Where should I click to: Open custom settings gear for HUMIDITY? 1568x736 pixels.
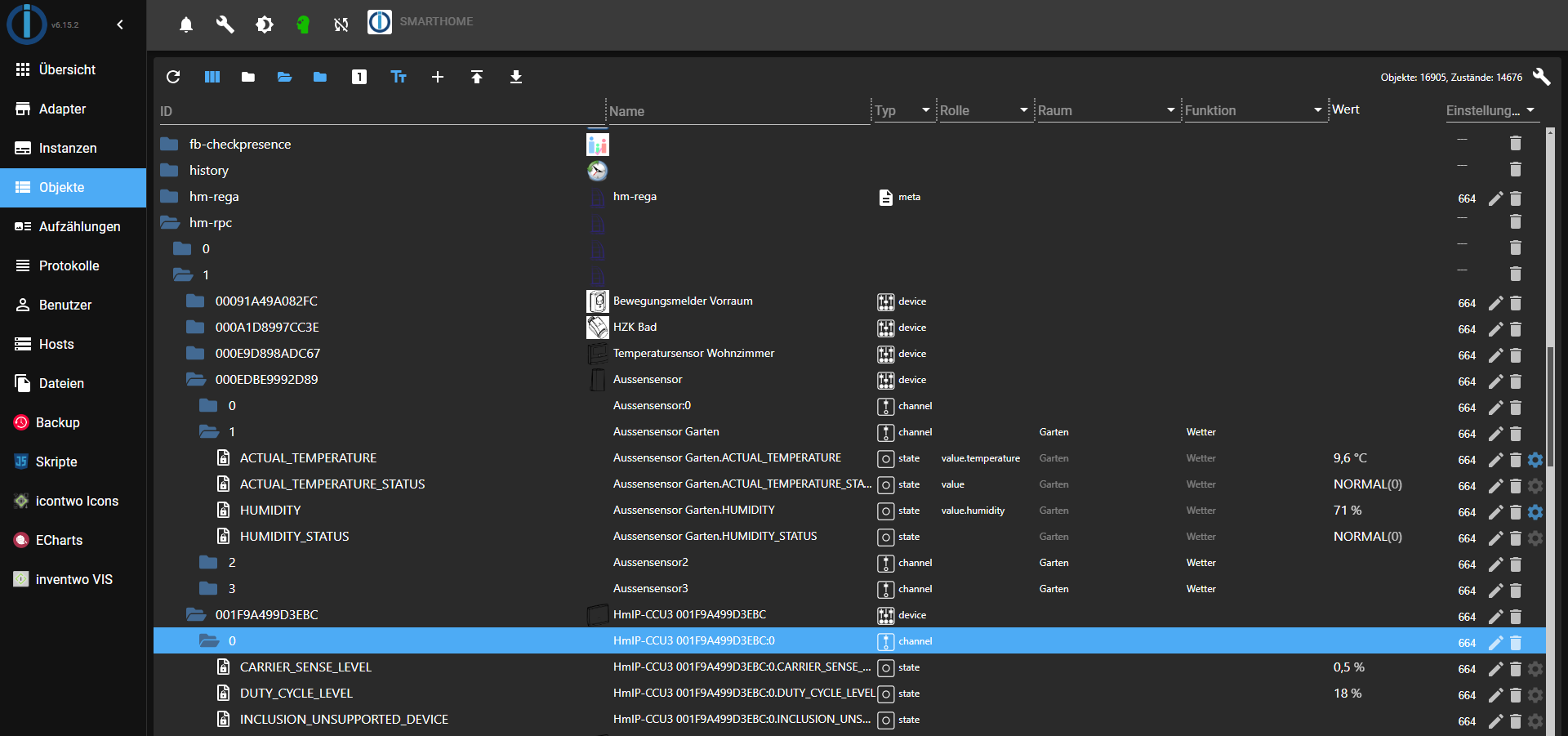1535,512
